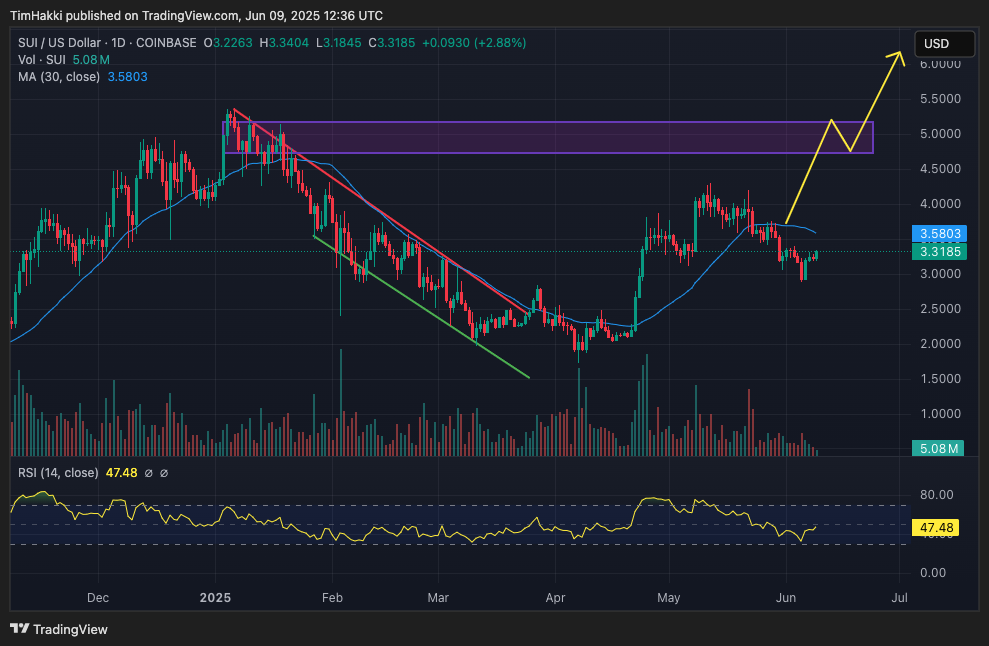
Task: Click the Dec label on time axis
Action: click(x=98, y=597)
